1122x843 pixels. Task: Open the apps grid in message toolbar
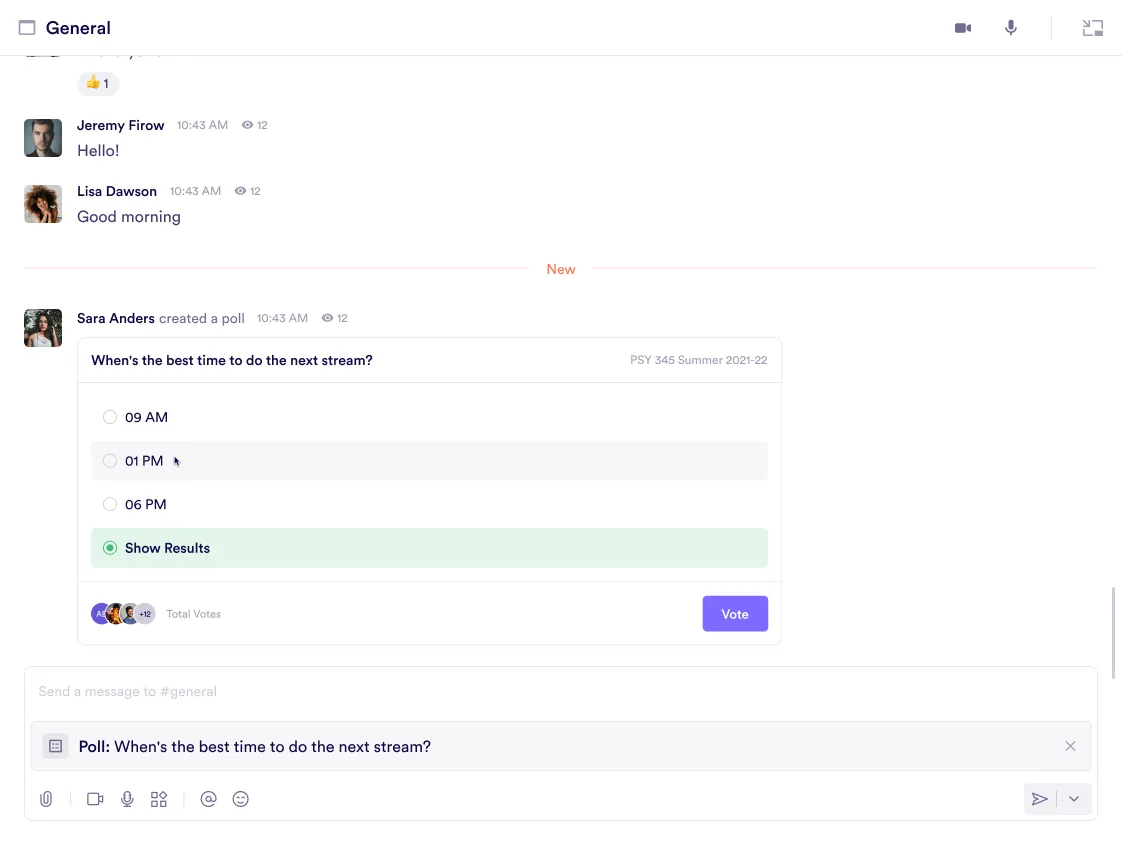[159, 799]
